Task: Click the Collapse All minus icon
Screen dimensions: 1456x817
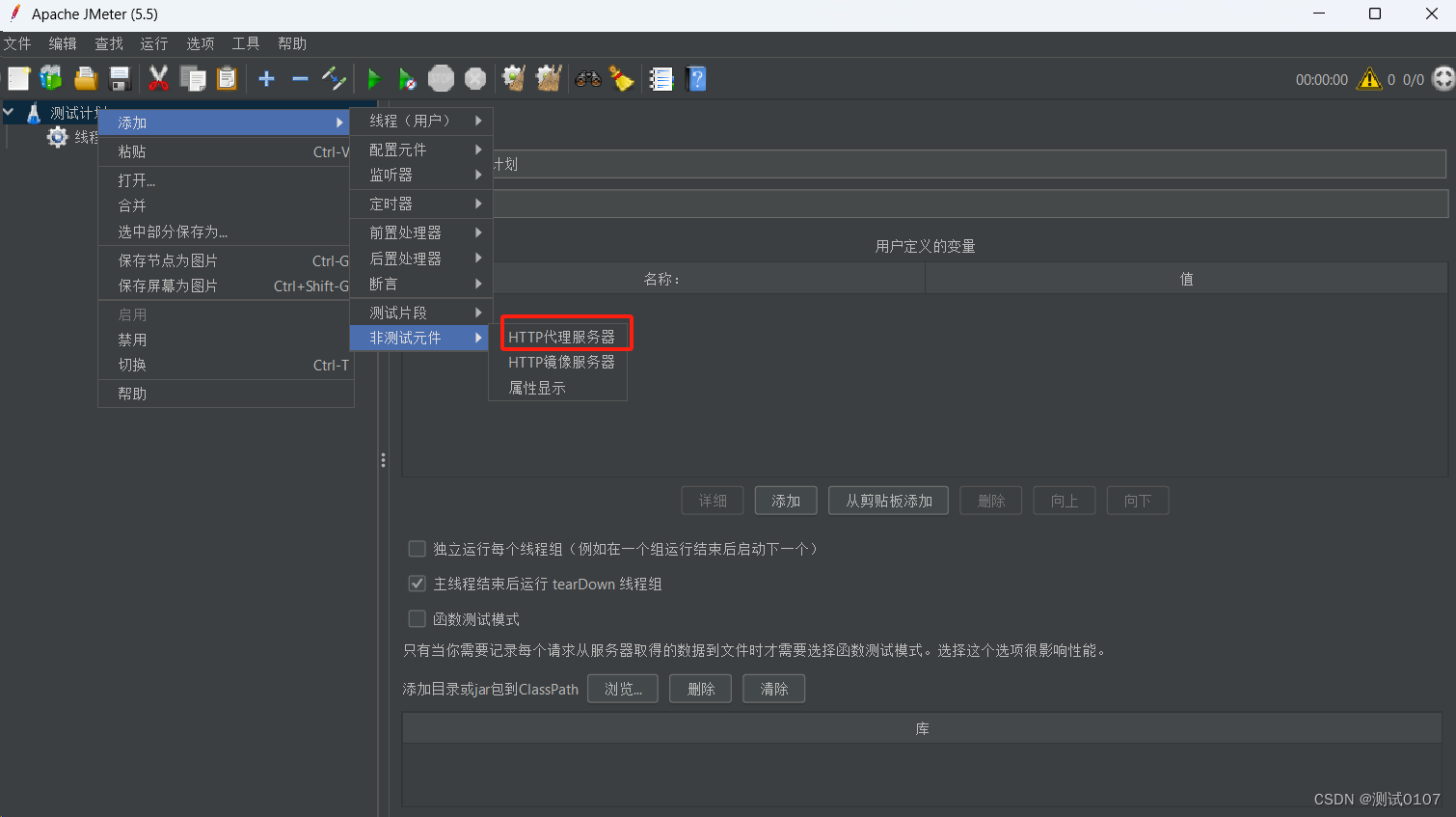Action: click(x=301, y=79)
